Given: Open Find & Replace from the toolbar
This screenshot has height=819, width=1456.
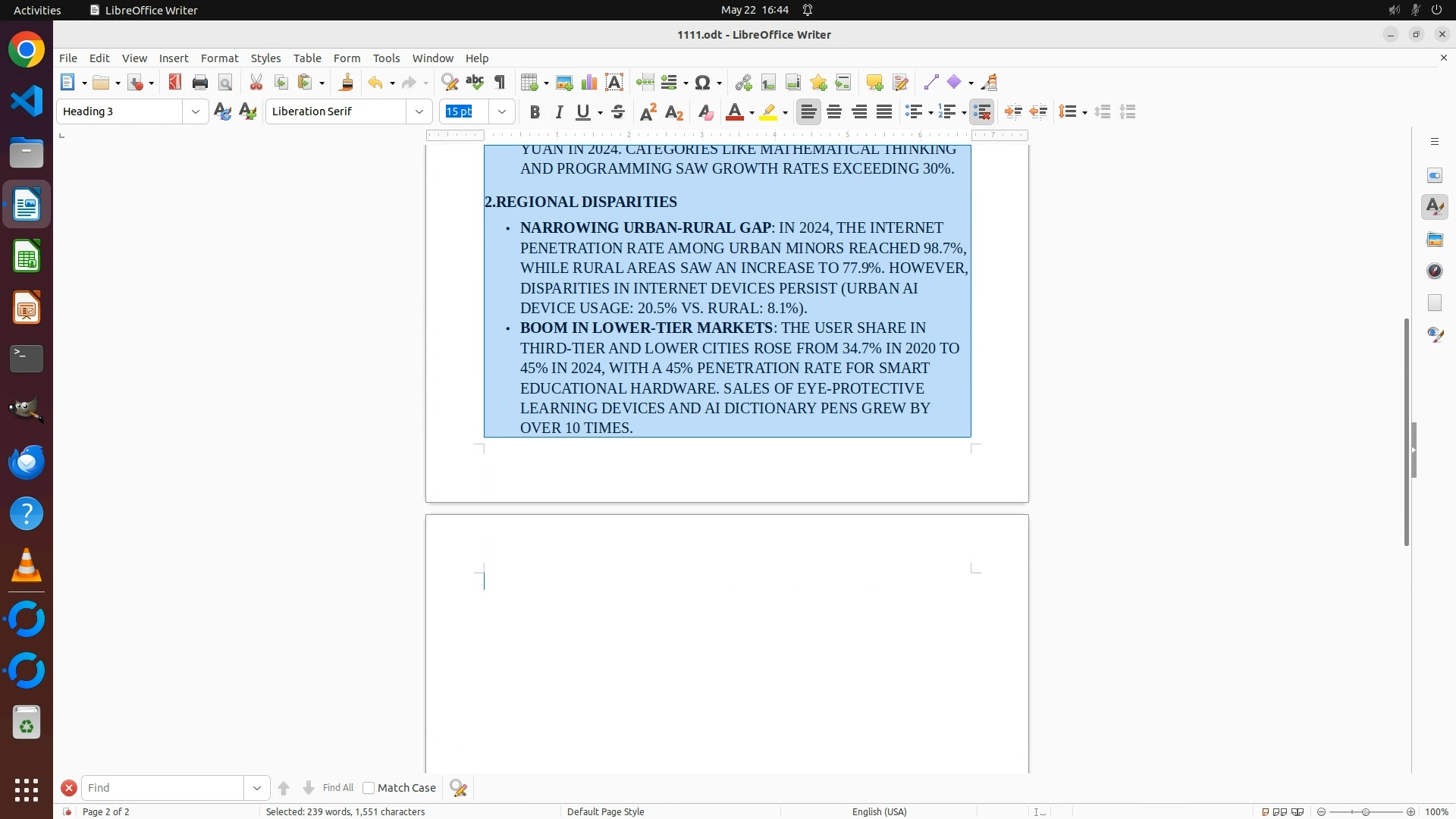Looking at the screenshot, I should (450, 83).
